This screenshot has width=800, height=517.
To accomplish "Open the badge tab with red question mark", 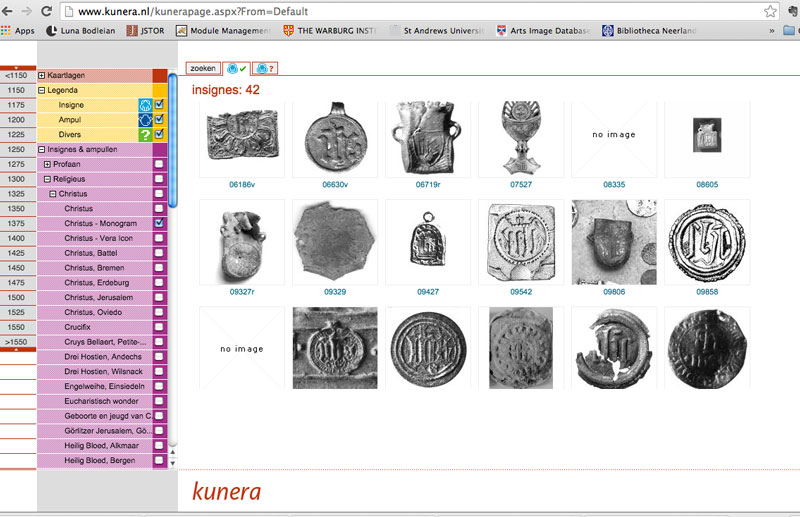I will pos(265,69).
